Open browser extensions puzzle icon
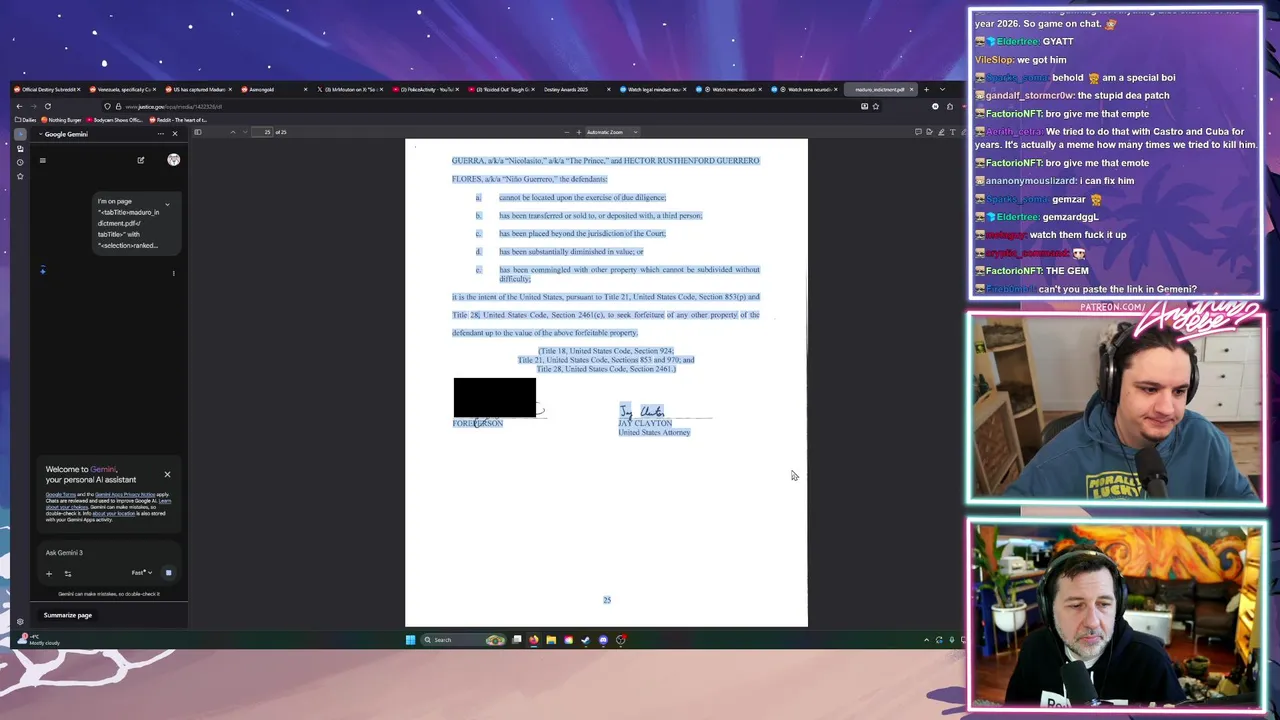 (950, 106)
